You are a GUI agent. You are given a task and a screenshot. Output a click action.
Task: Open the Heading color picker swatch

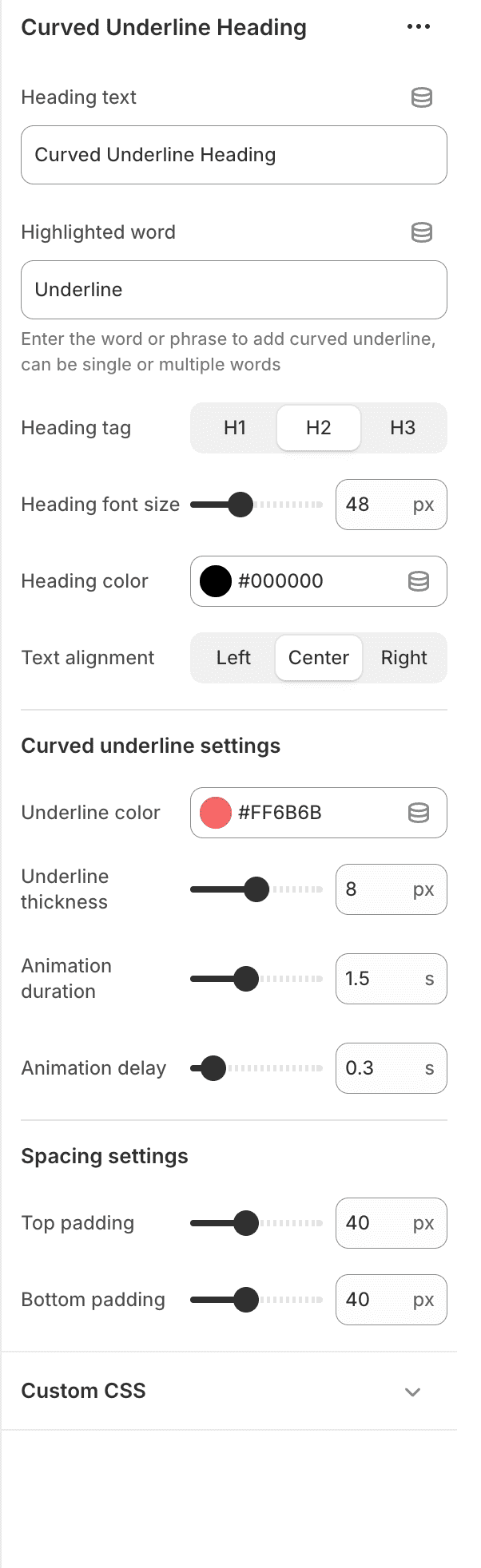214,581
